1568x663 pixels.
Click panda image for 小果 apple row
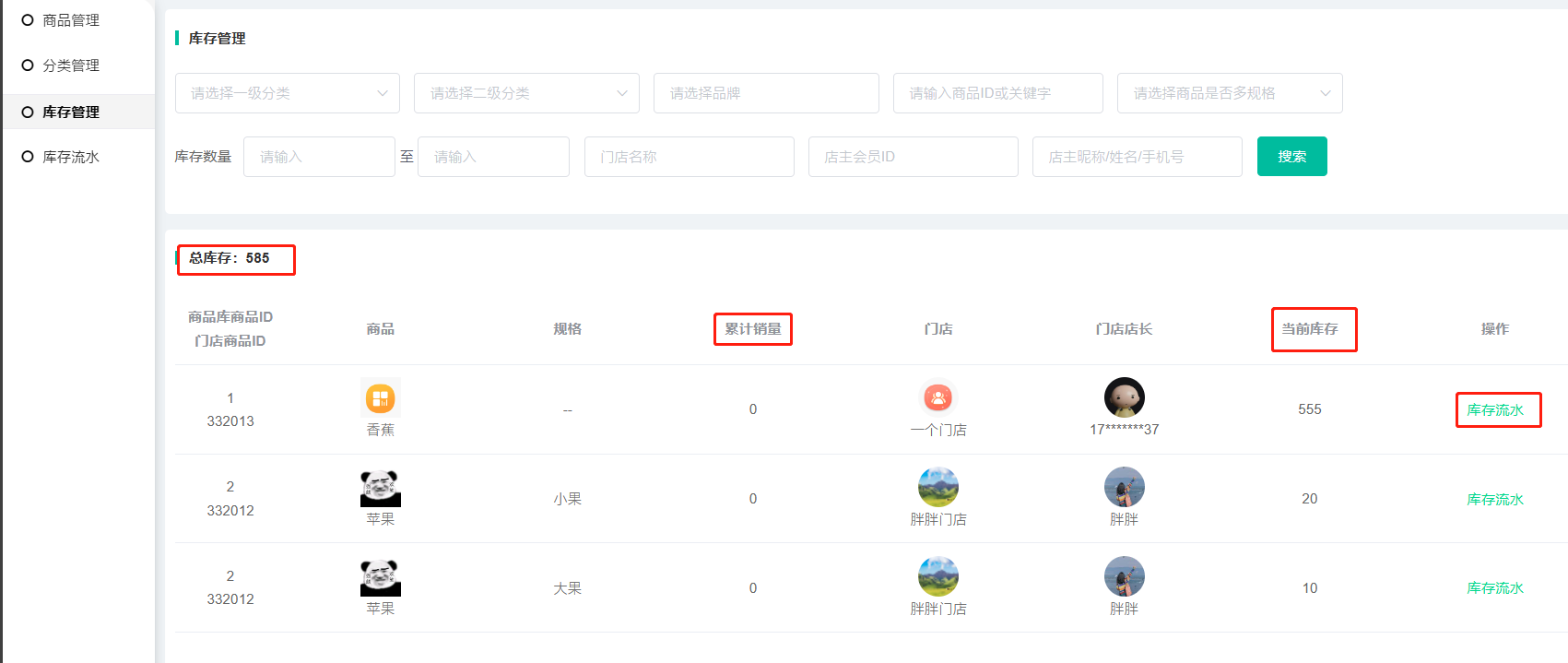pyautogui.click(x=380, y=488)
